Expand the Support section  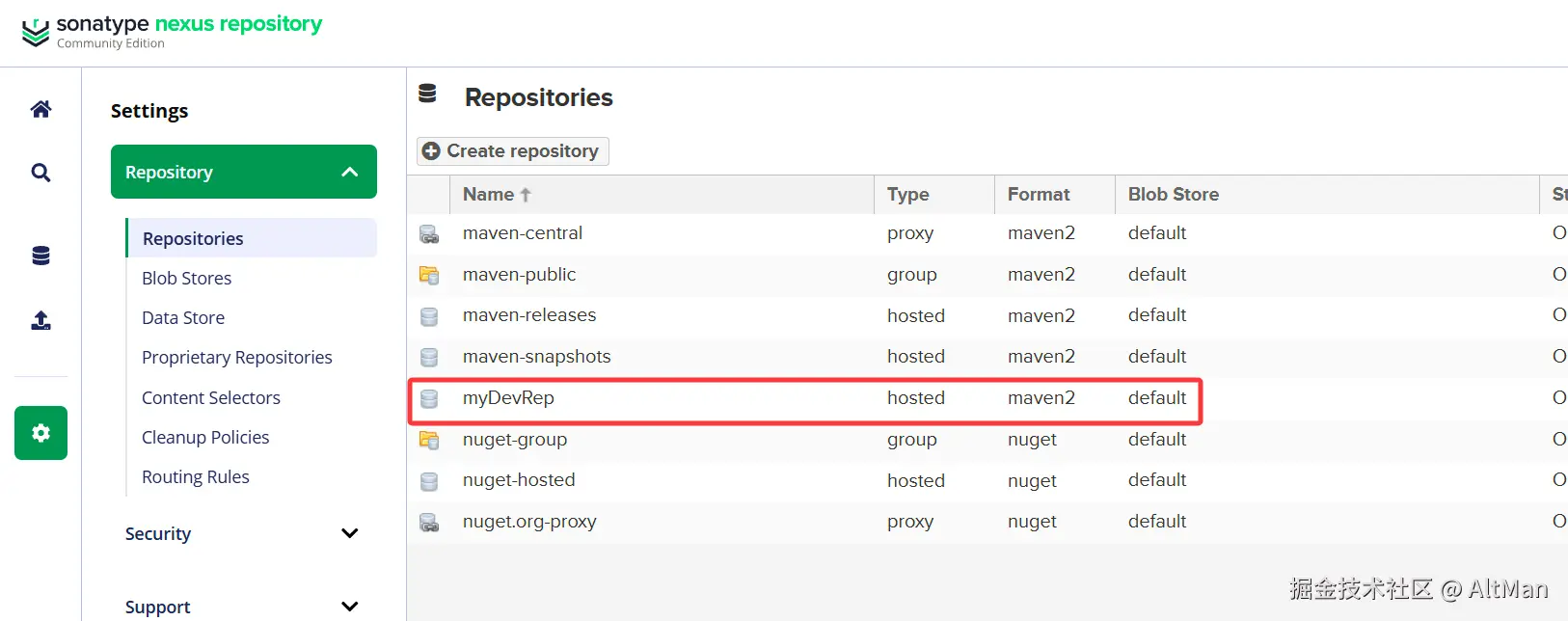[x=349, y=607]
